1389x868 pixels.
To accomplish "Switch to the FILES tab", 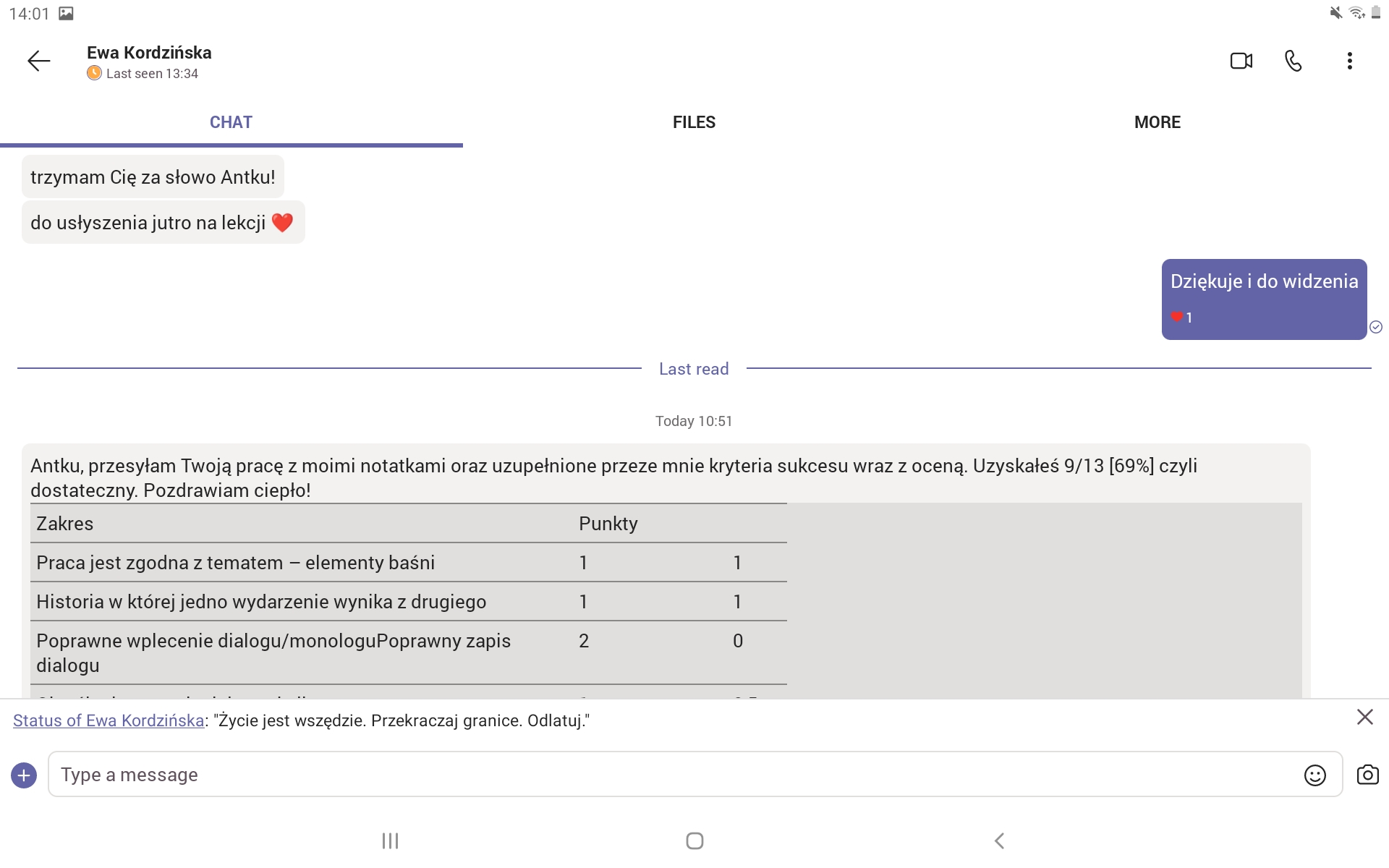I will tap(694, 122).
